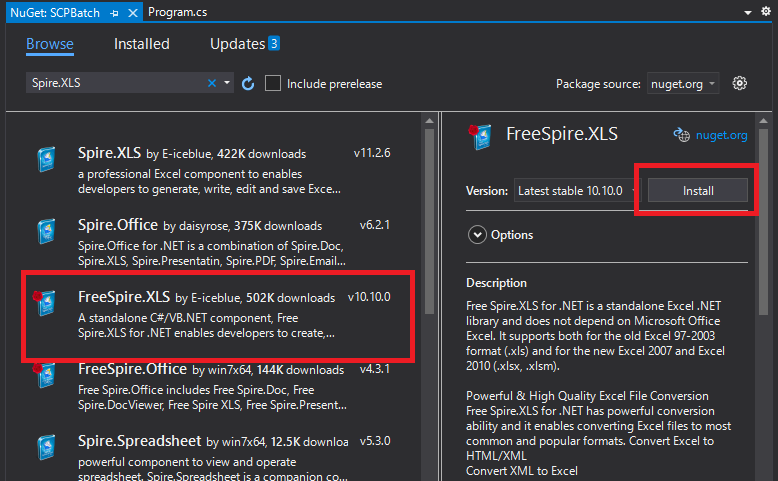Open the Package source dropdown
778x481 pixels.
pos(683,84)
